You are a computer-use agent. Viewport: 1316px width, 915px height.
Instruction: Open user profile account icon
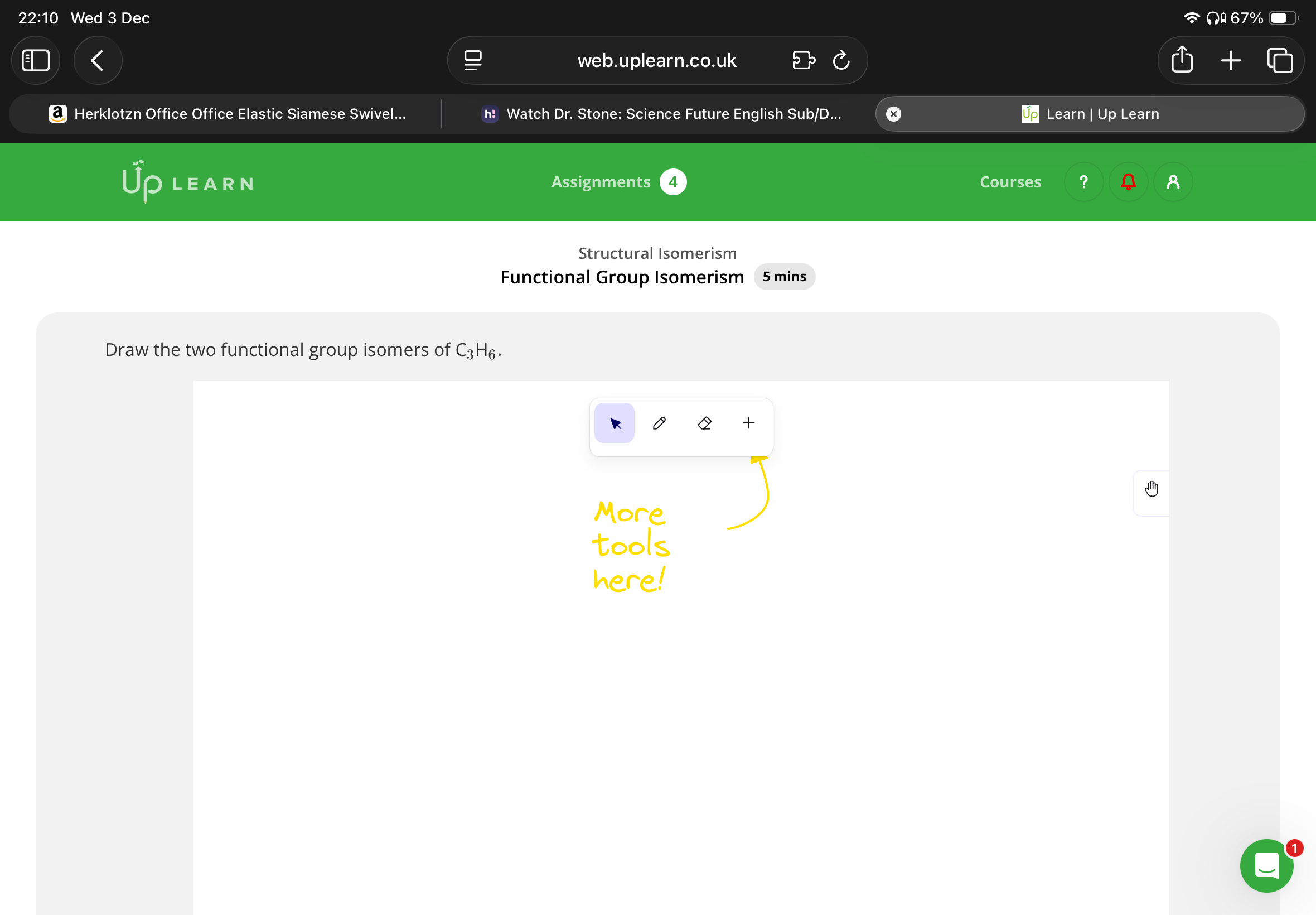1173,182
